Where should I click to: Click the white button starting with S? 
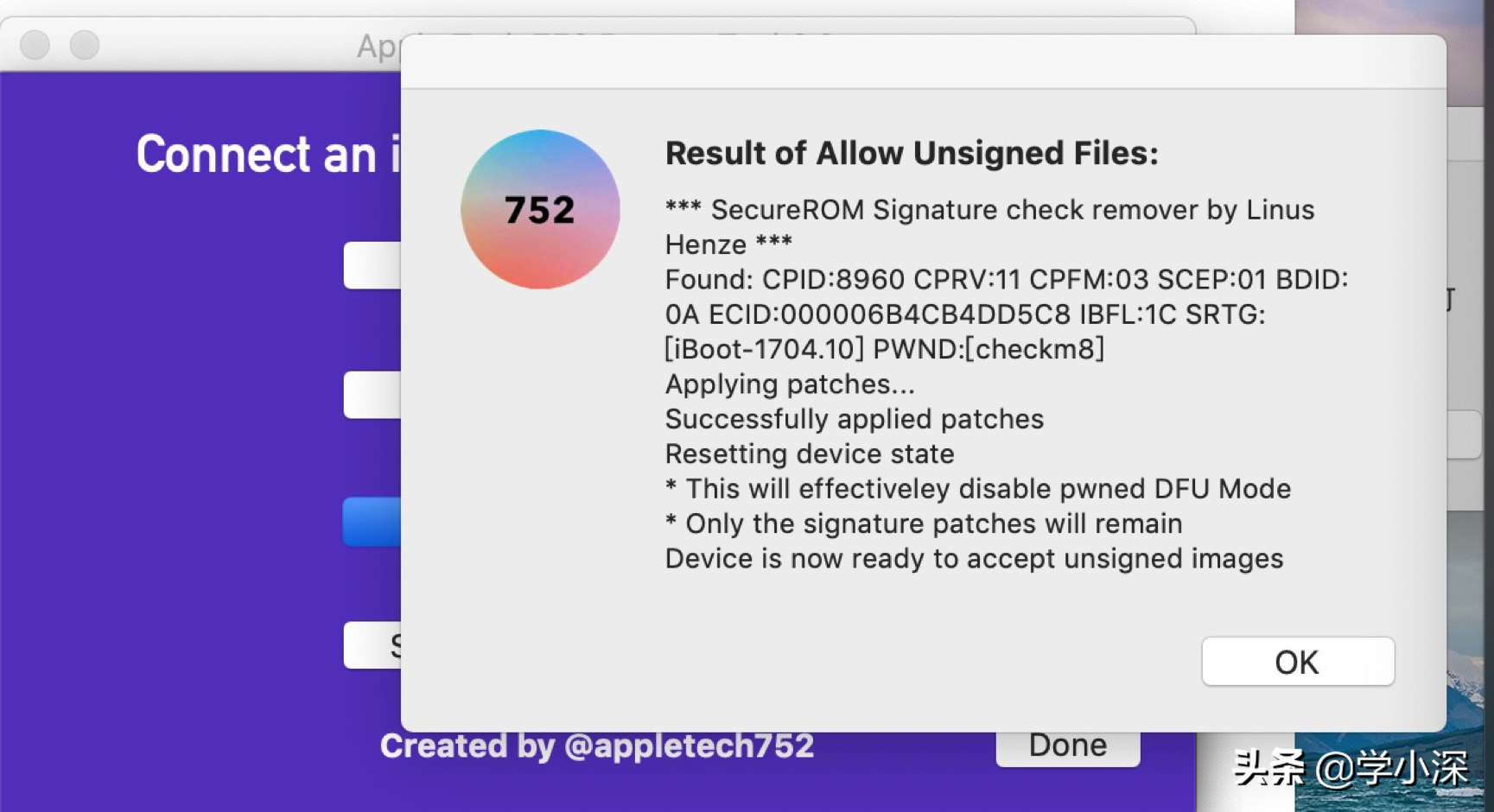pos(372,645)
